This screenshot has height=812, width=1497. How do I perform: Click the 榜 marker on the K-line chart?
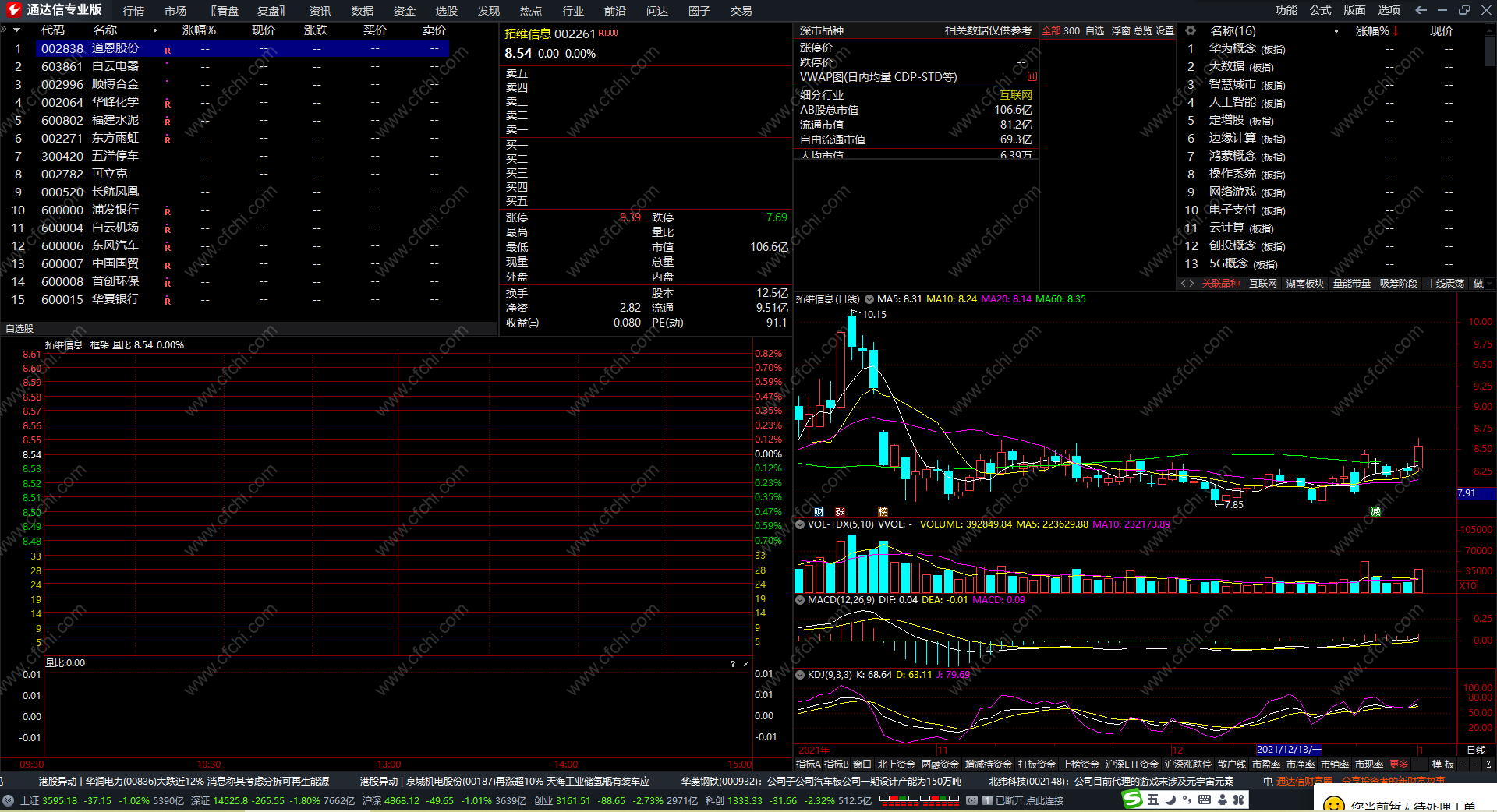point(883,512)
